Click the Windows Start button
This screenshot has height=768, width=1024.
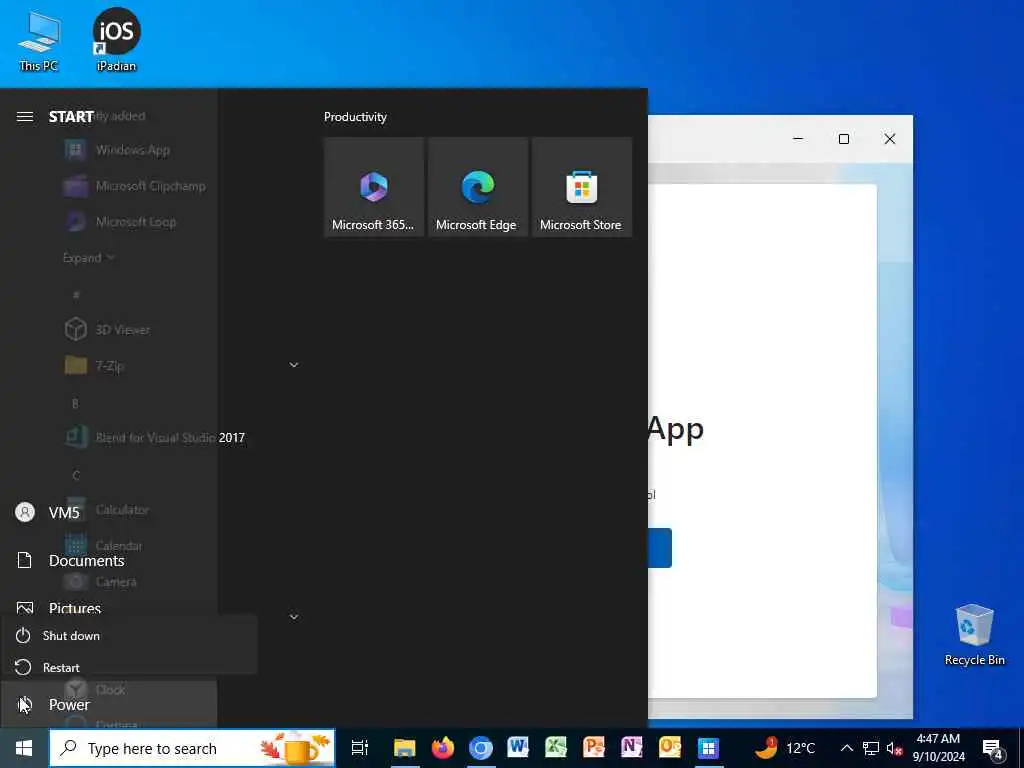tap(24, 748)
